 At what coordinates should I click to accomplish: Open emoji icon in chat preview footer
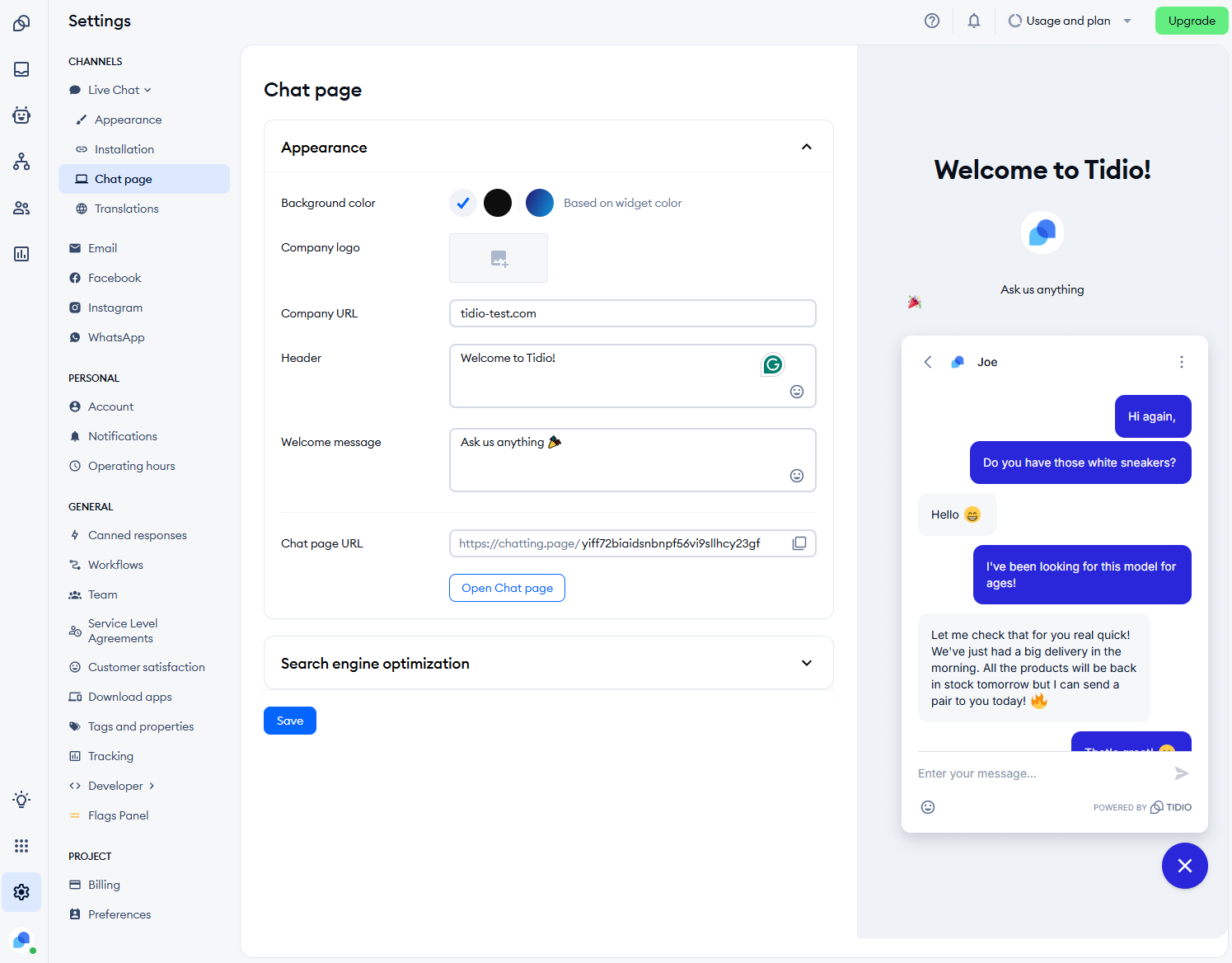click(x=928, y=807)
